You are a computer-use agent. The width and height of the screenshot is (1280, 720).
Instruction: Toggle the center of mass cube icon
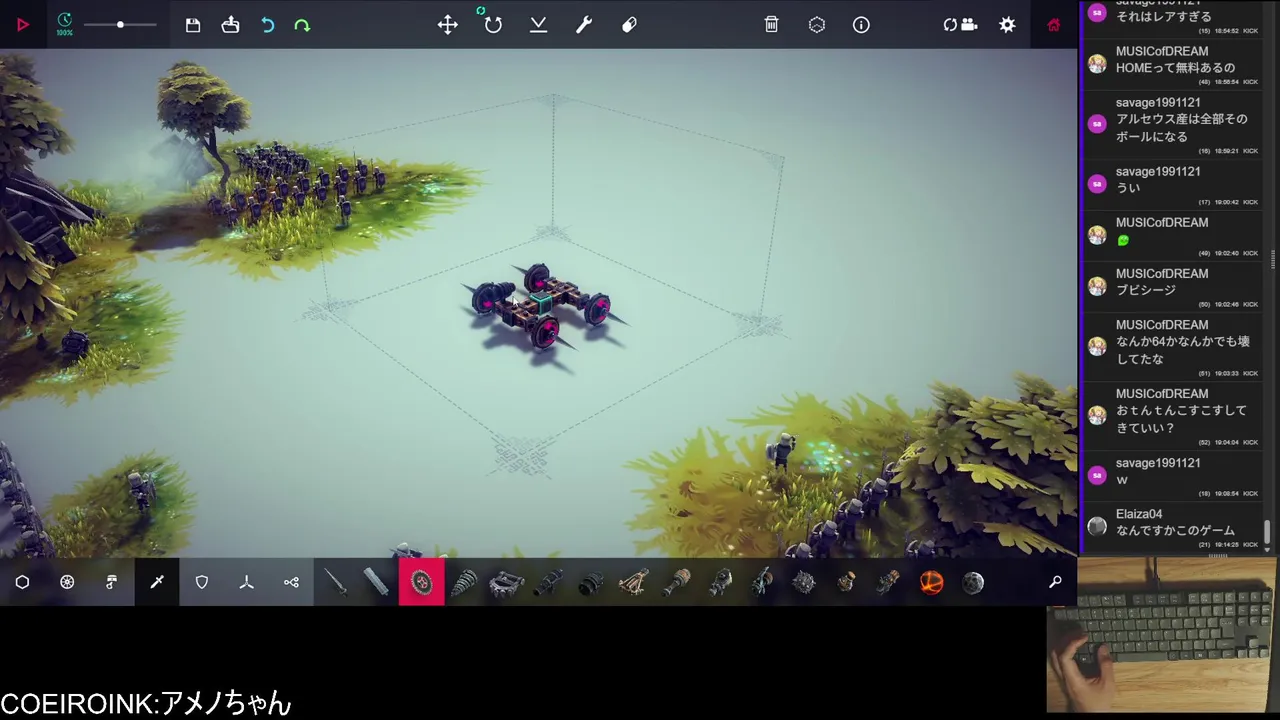tap(817, 25)
